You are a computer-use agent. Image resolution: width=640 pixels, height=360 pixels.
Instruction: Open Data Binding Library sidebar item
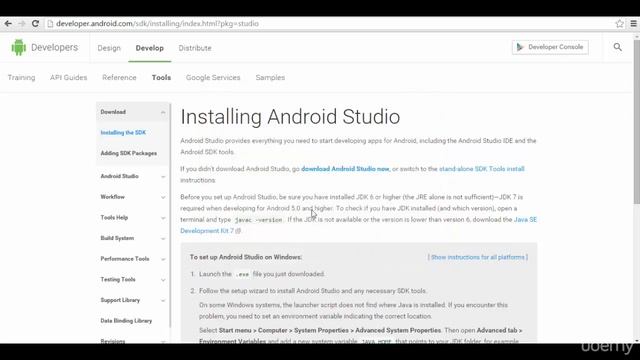coord(126,321)
